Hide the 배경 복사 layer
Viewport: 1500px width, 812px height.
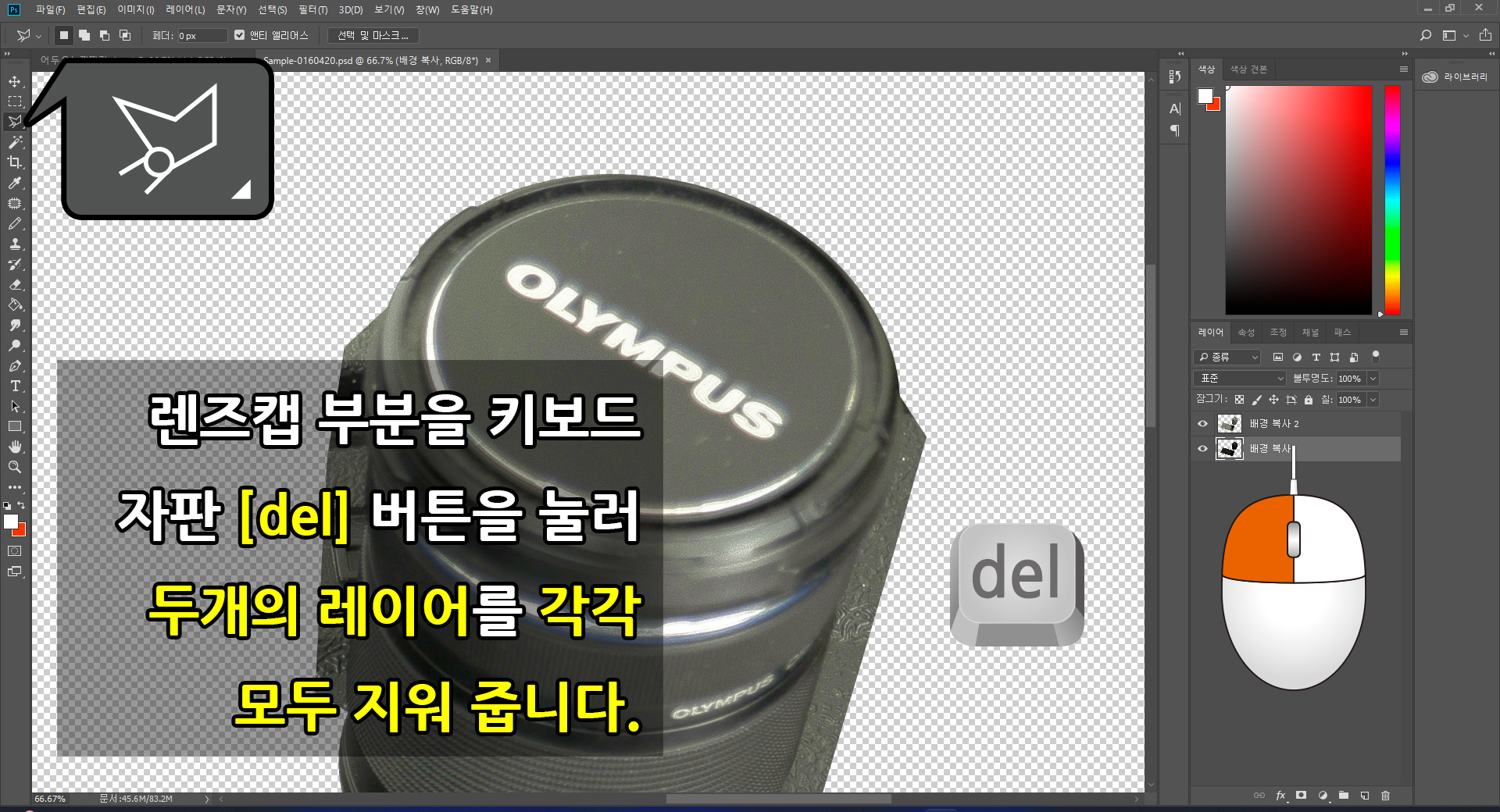tap(1202, 449)
